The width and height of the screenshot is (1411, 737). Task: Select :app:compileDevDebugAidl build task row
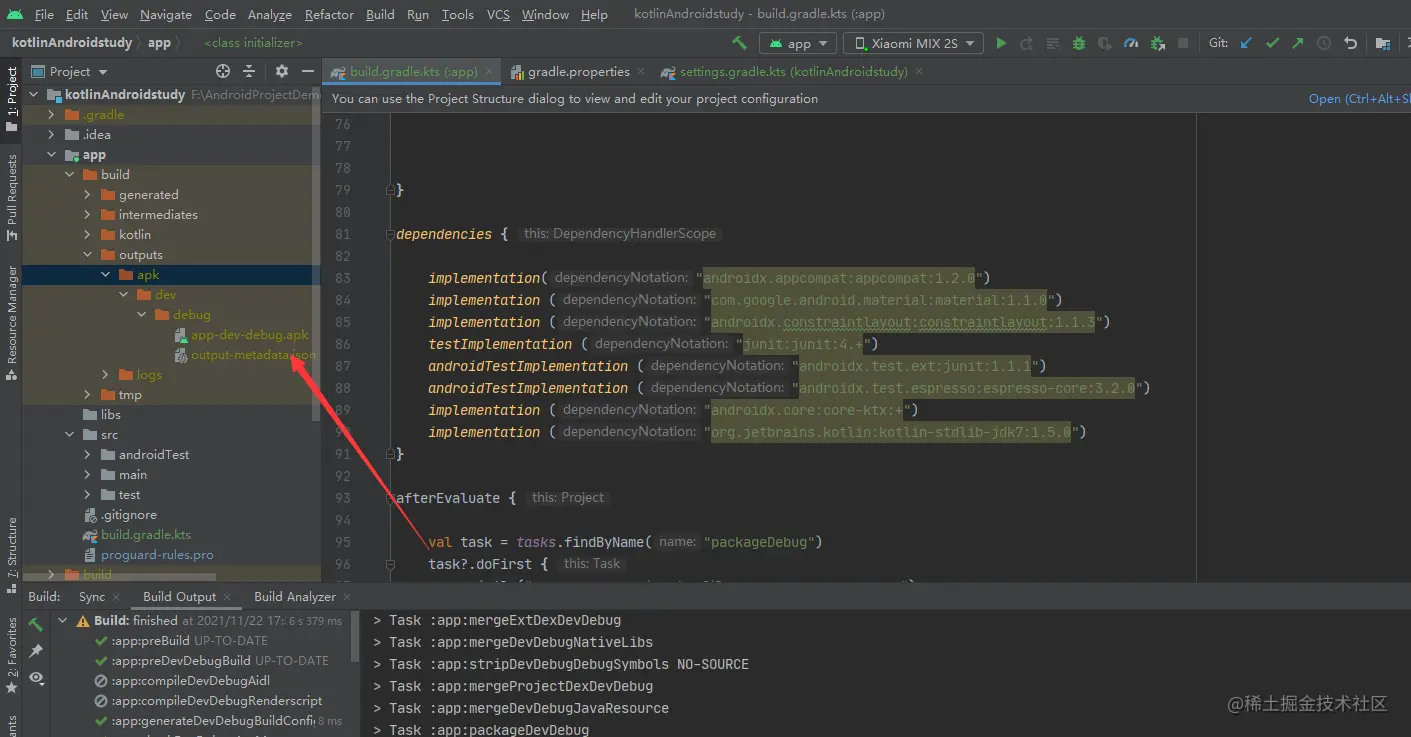(x=190, y=681)
